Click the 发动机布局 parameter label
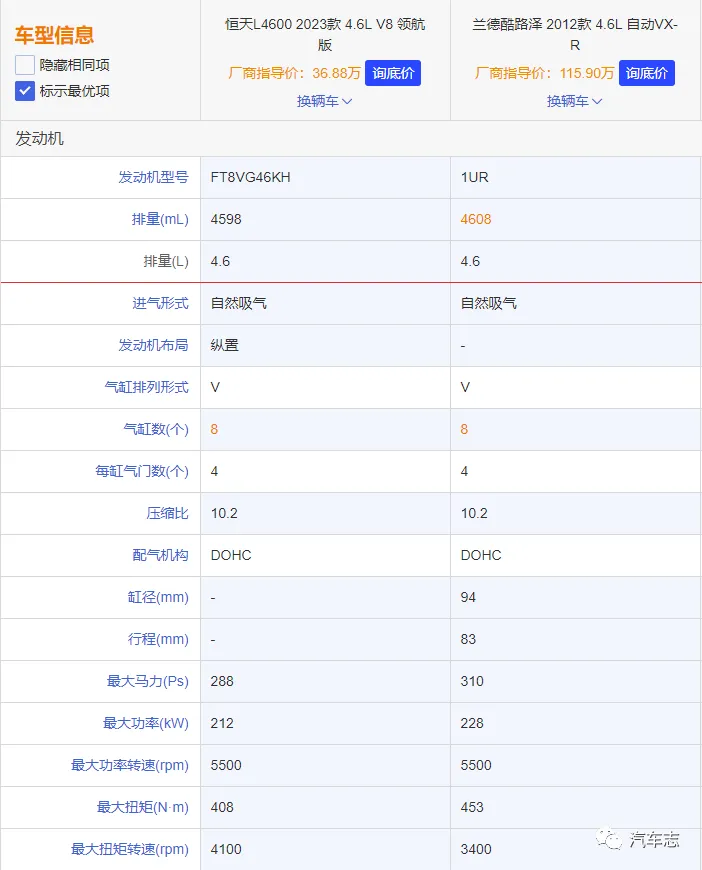Image resolution: width=702 pixels, height=870 pixels. [x=153, y=345]
